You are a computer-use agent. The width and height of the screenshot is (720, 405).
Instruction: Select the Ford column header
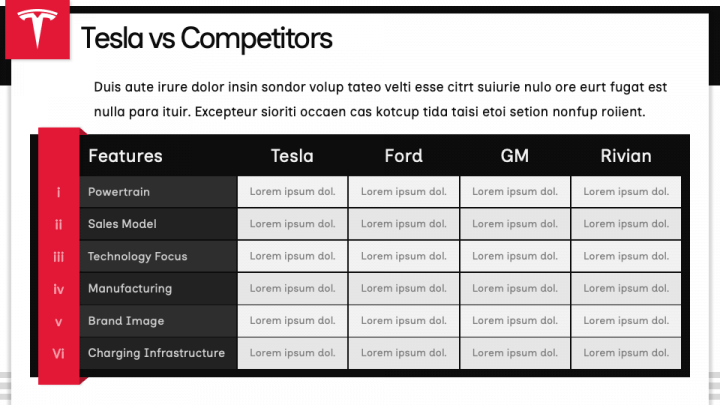(404, 156)
